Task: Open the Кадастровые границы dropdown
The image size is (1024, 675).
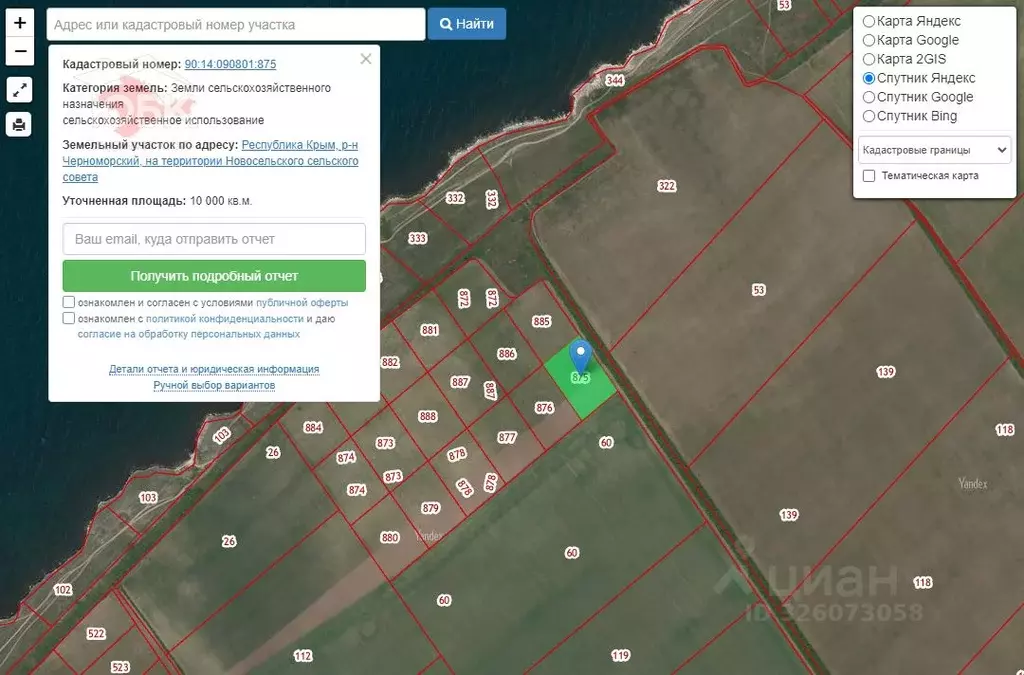Action: tap(934, 150)
